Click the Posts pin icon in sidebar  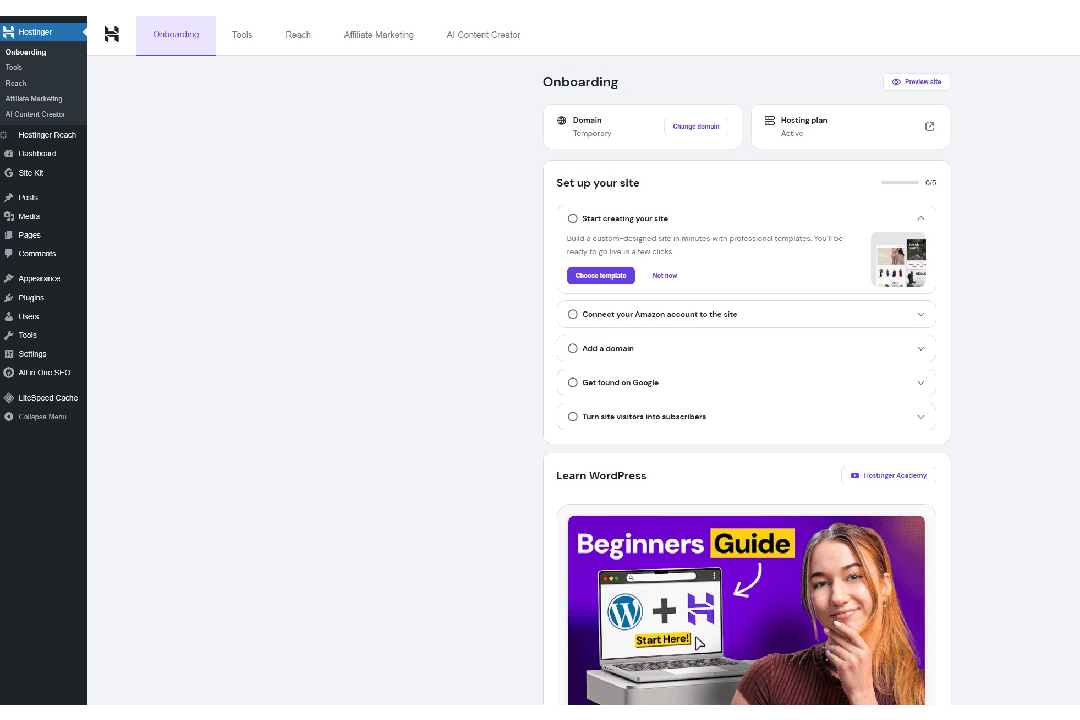(x=8, y=197)
